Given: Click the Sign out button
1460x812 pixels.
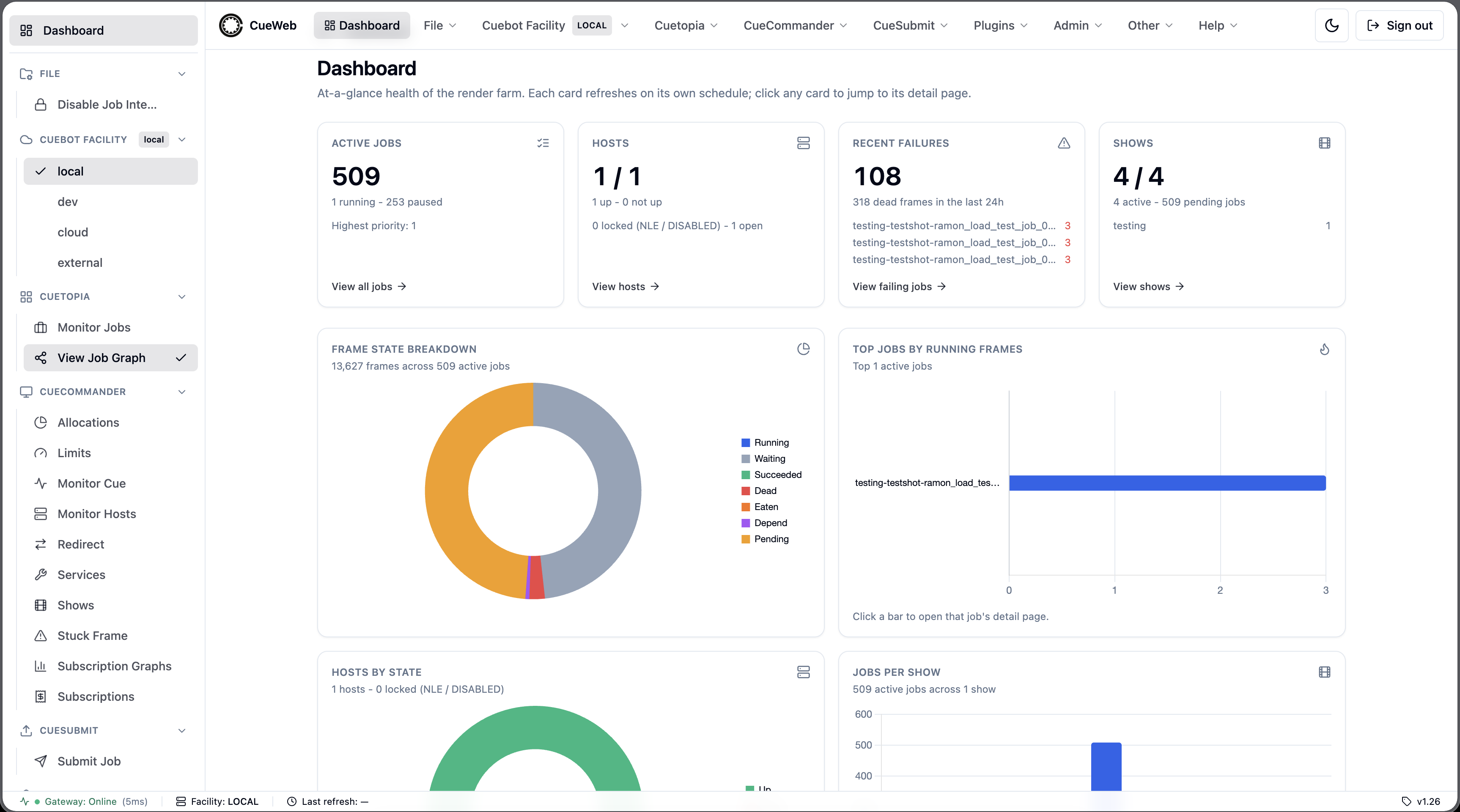Looking at the screenshot, I should [1400, 25].
